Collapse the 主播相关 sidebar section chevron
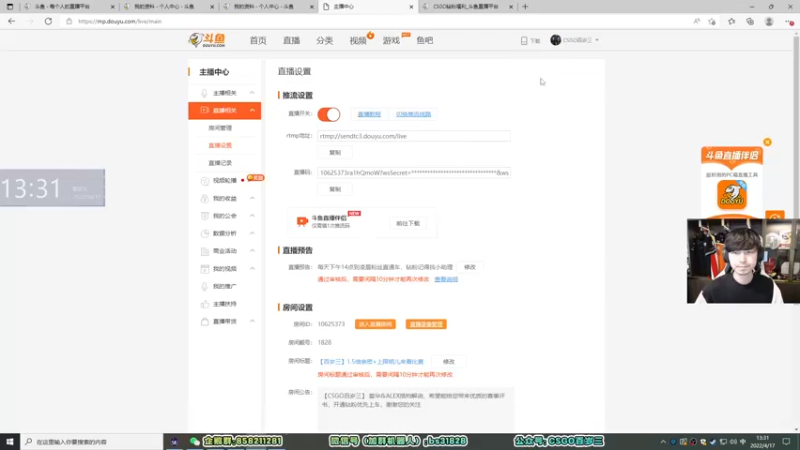This screenshot has height=450, width=800. pyautogui.click(x=252, y=93)
